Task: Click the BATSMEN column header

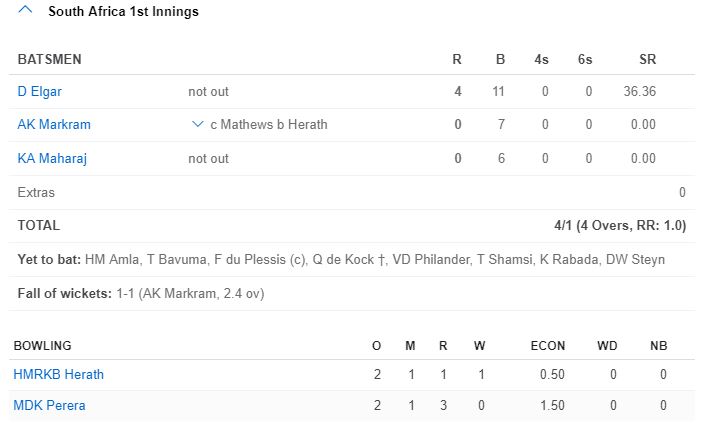Action: [49, 60]
